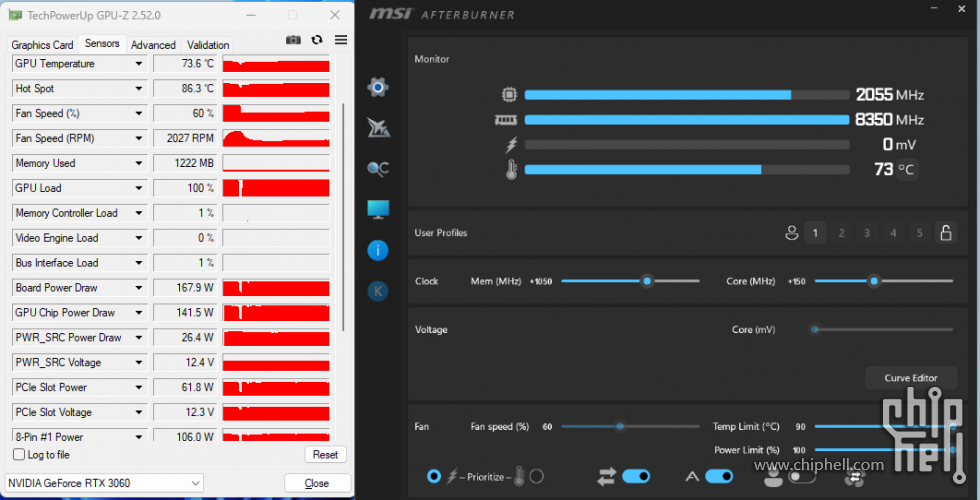Click the memory clock icon in Monitor

click(x=506, y=120)
